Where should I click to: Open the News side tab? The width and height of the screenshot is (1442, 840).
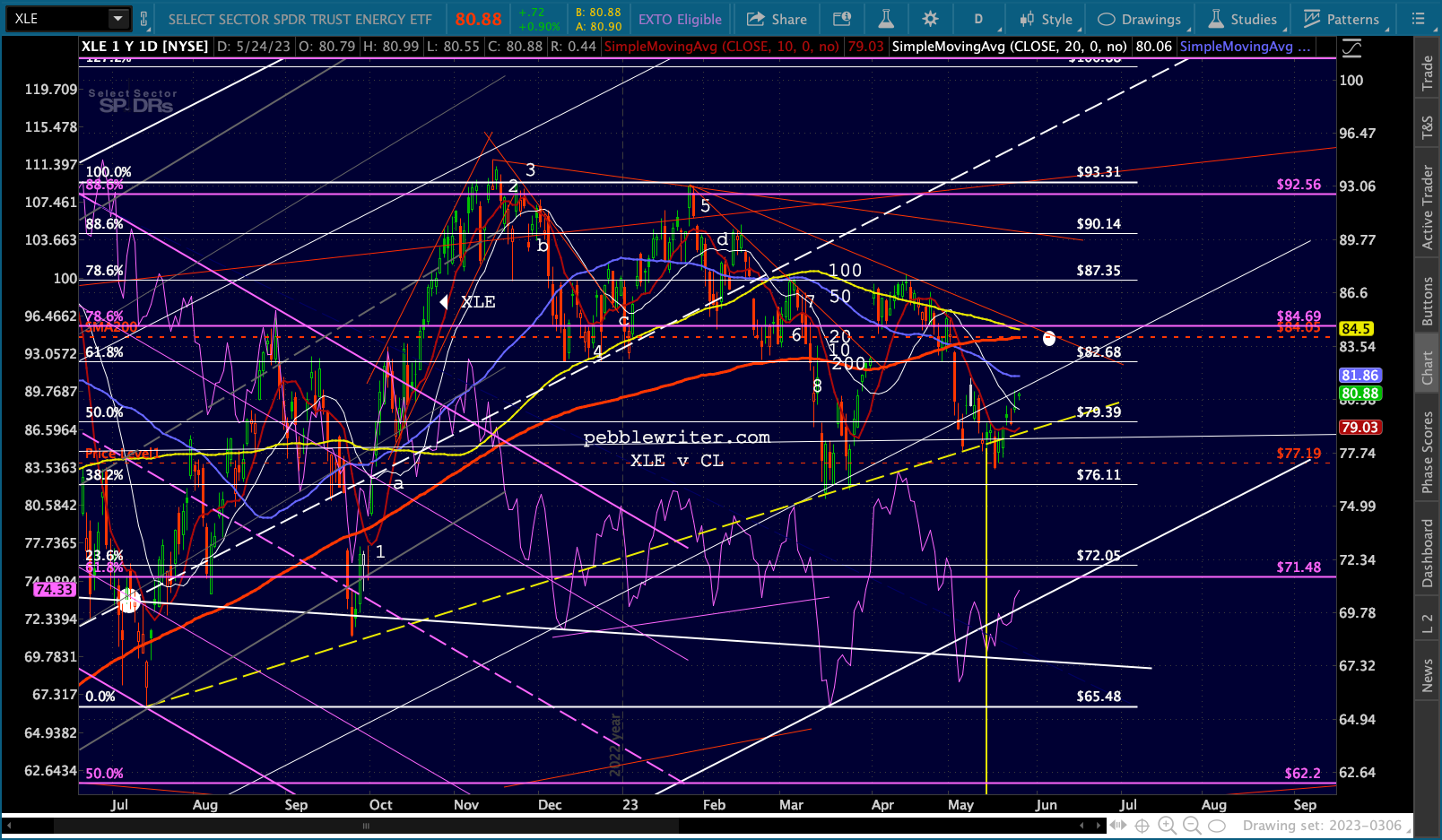[1427, 675]
